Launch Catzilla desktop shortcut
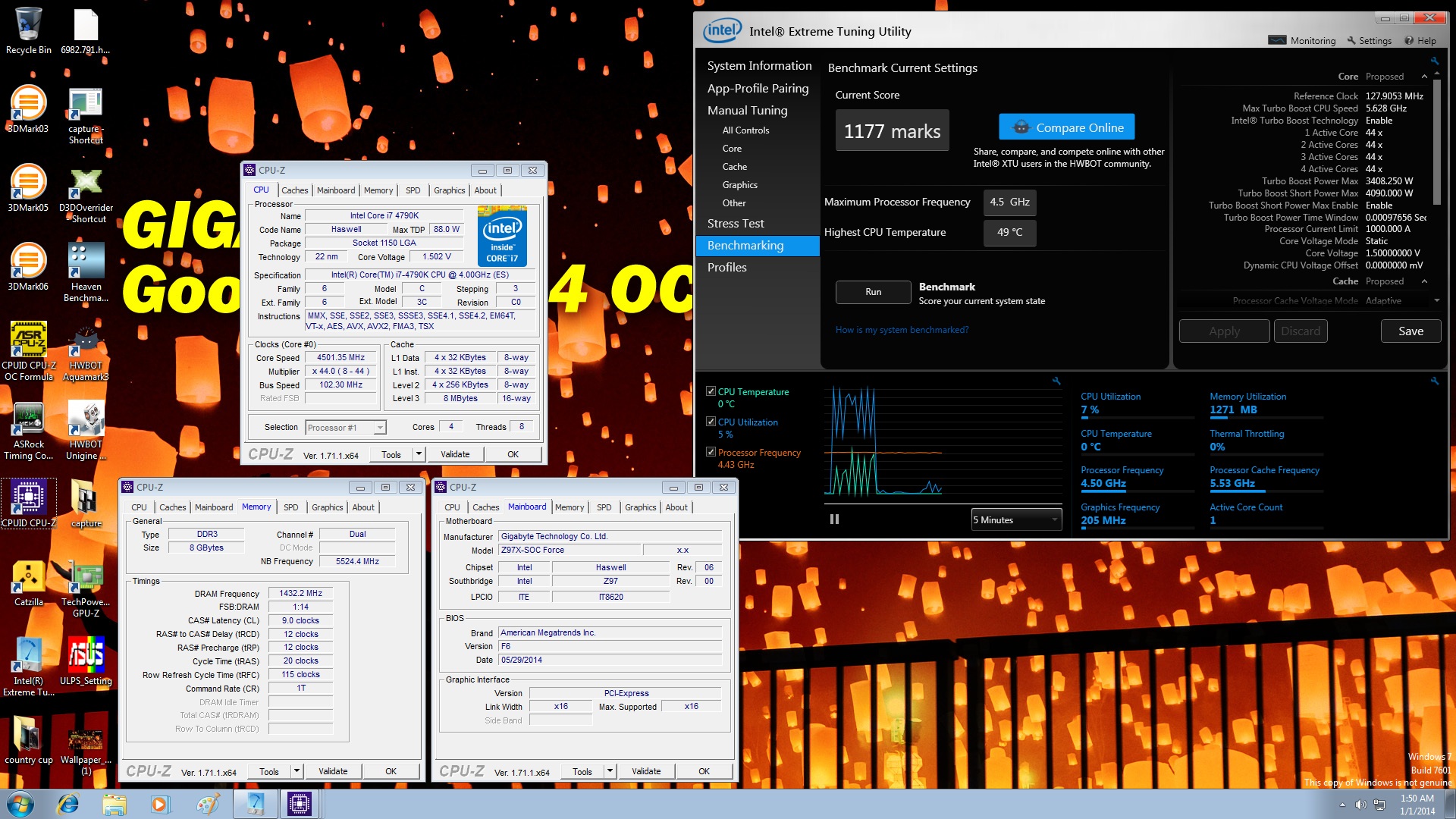 [29, 583]
